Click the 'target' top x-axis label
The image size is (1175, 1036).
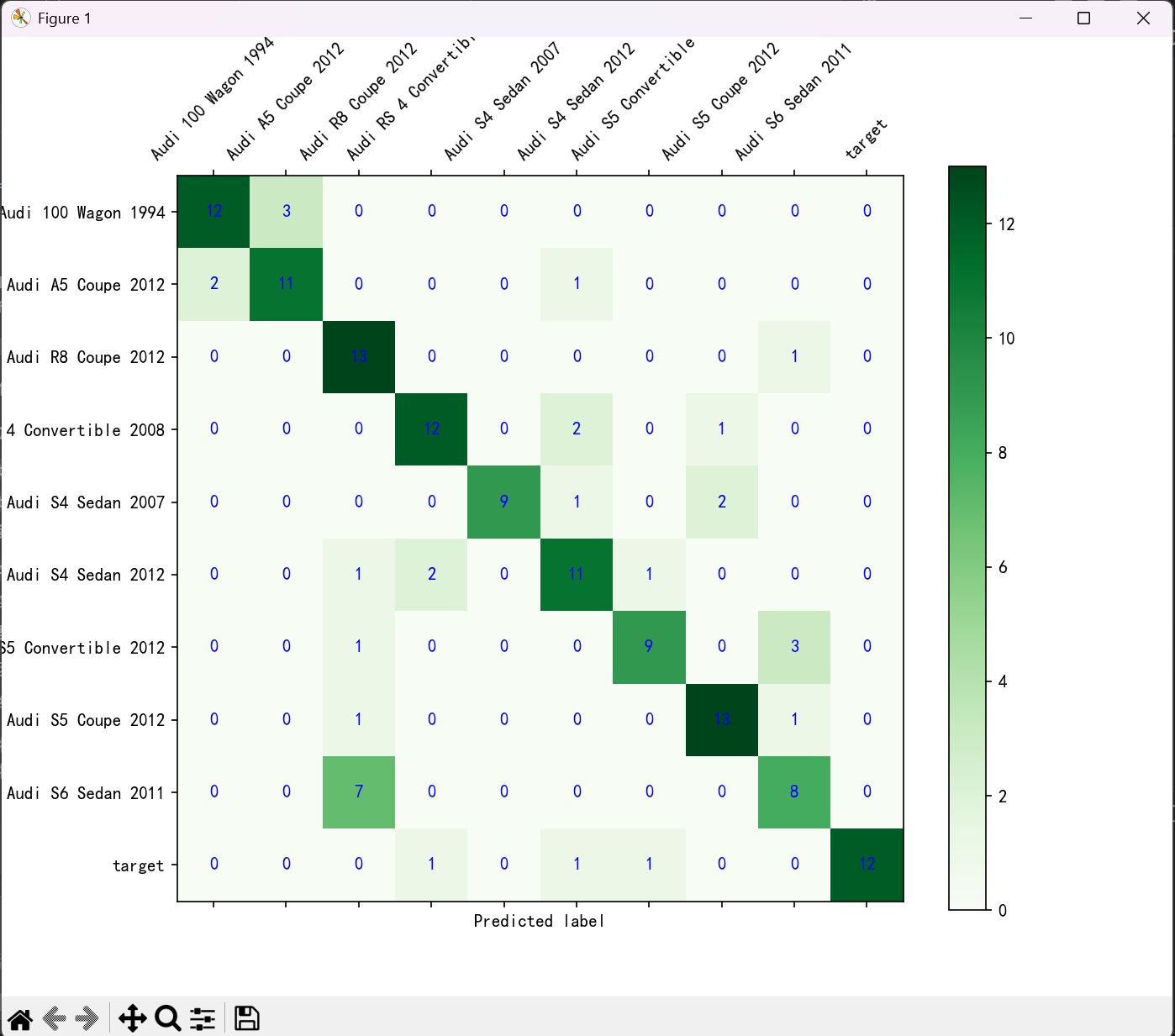(x=867, y=139)
